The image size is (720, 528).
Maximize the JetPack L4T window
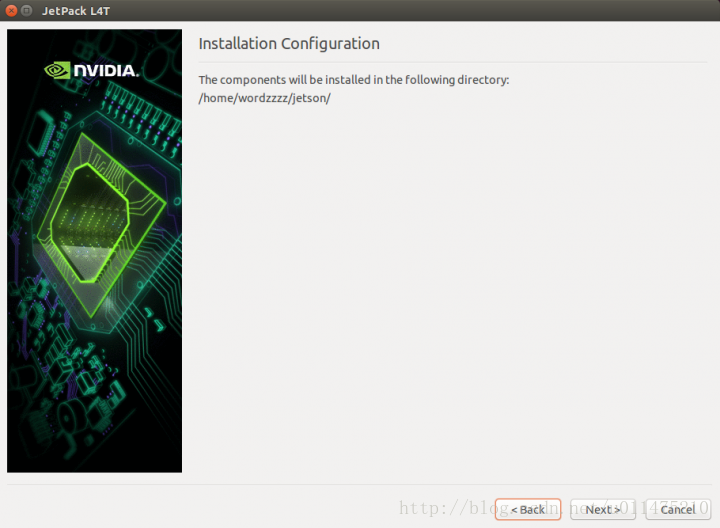(27, 11)
